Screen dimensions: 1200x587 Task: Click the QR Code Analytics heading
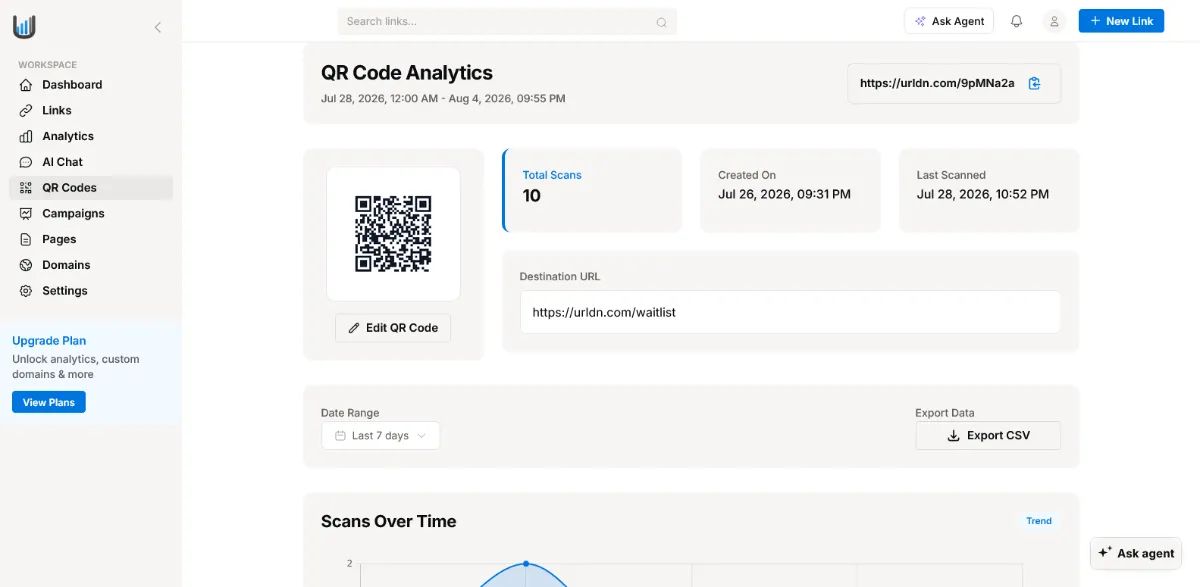point(407,73)
